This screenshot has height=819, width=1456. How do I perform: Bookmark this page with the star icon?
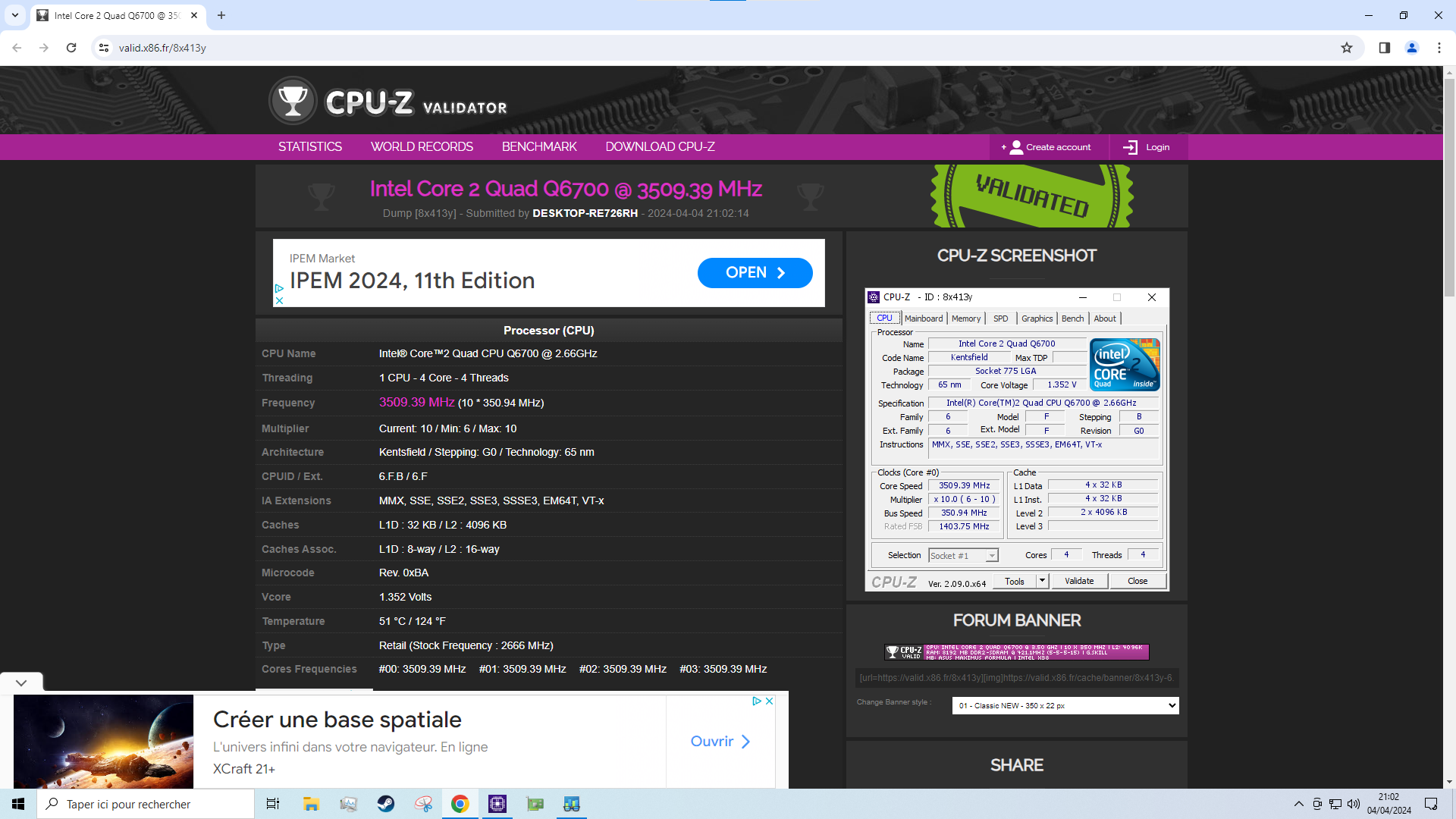(x=1347, y=48)
